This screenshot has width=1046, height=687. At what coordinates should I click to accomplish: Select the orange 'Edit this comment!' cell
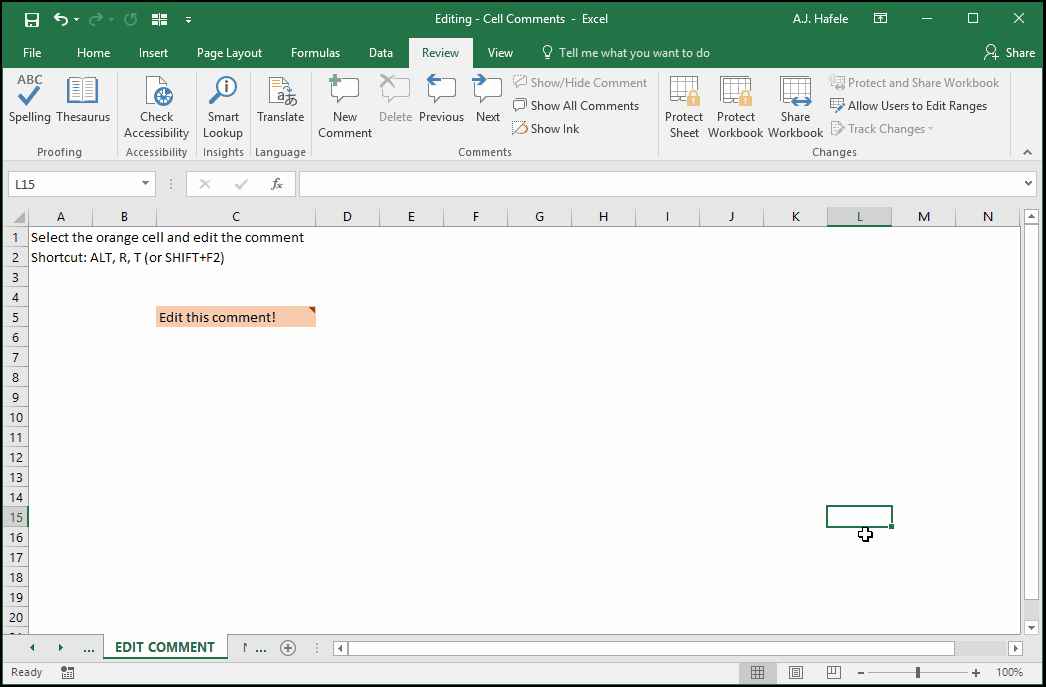[x=235, y=317]
